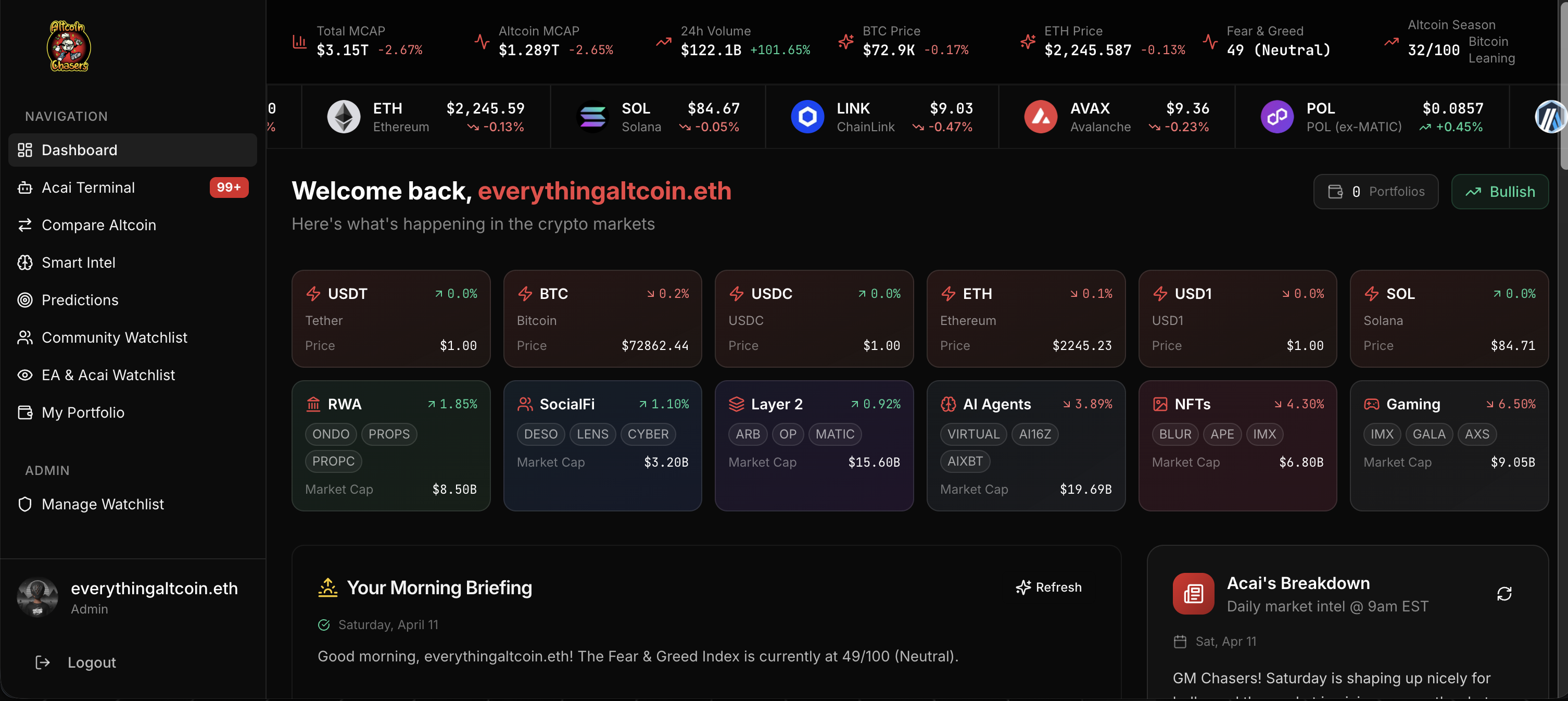Select the Predictions target icon

(25, 299)
